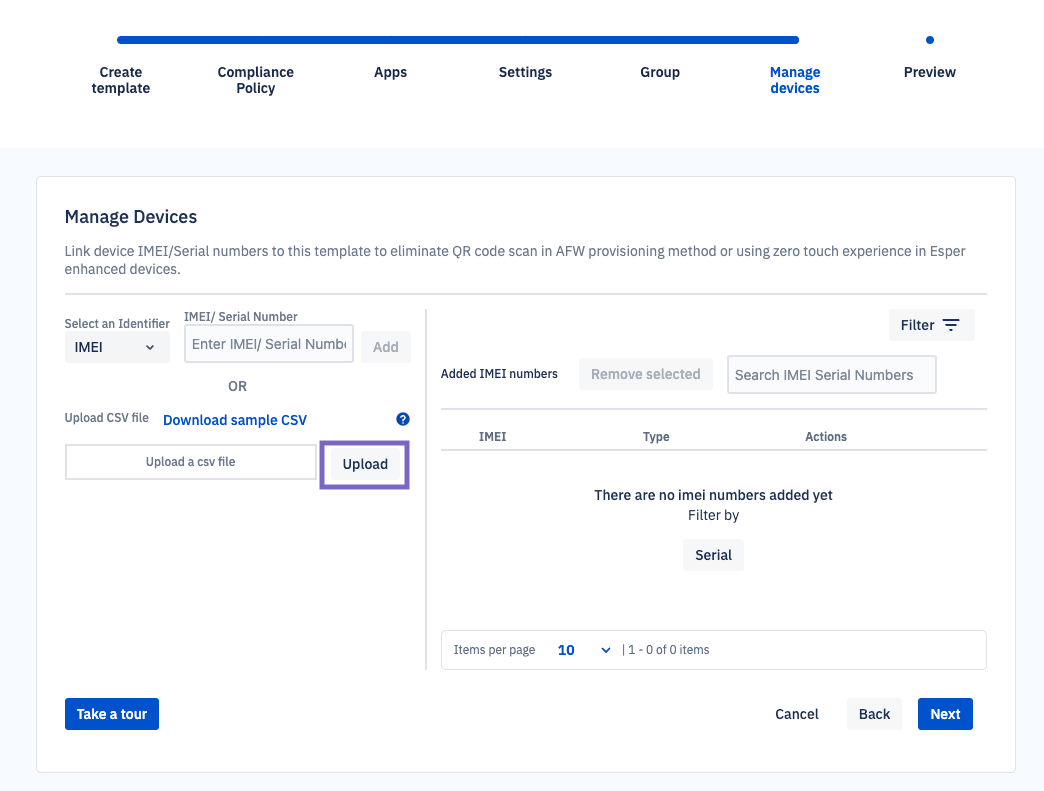This screenshot has height=791, width=1044.
Task: Click the Add button
Action: click(x=386, y=347)
